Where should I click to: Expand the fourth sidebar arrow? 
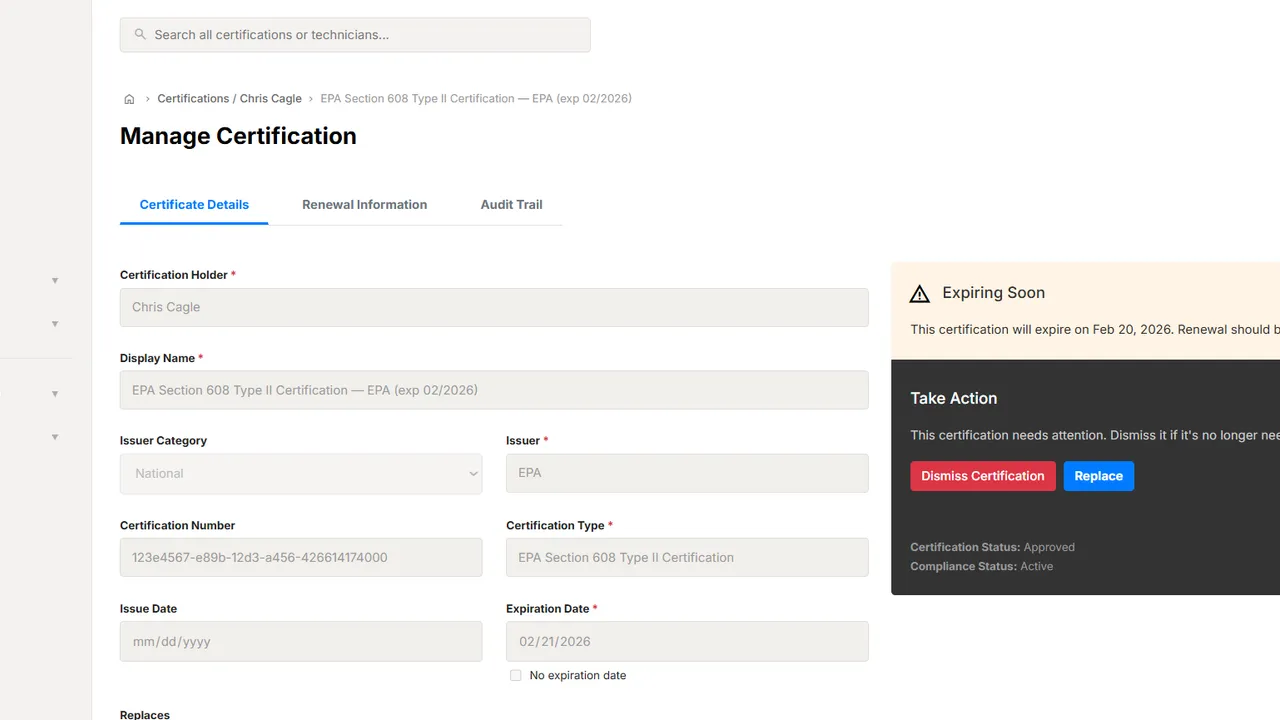pos(55,437)
